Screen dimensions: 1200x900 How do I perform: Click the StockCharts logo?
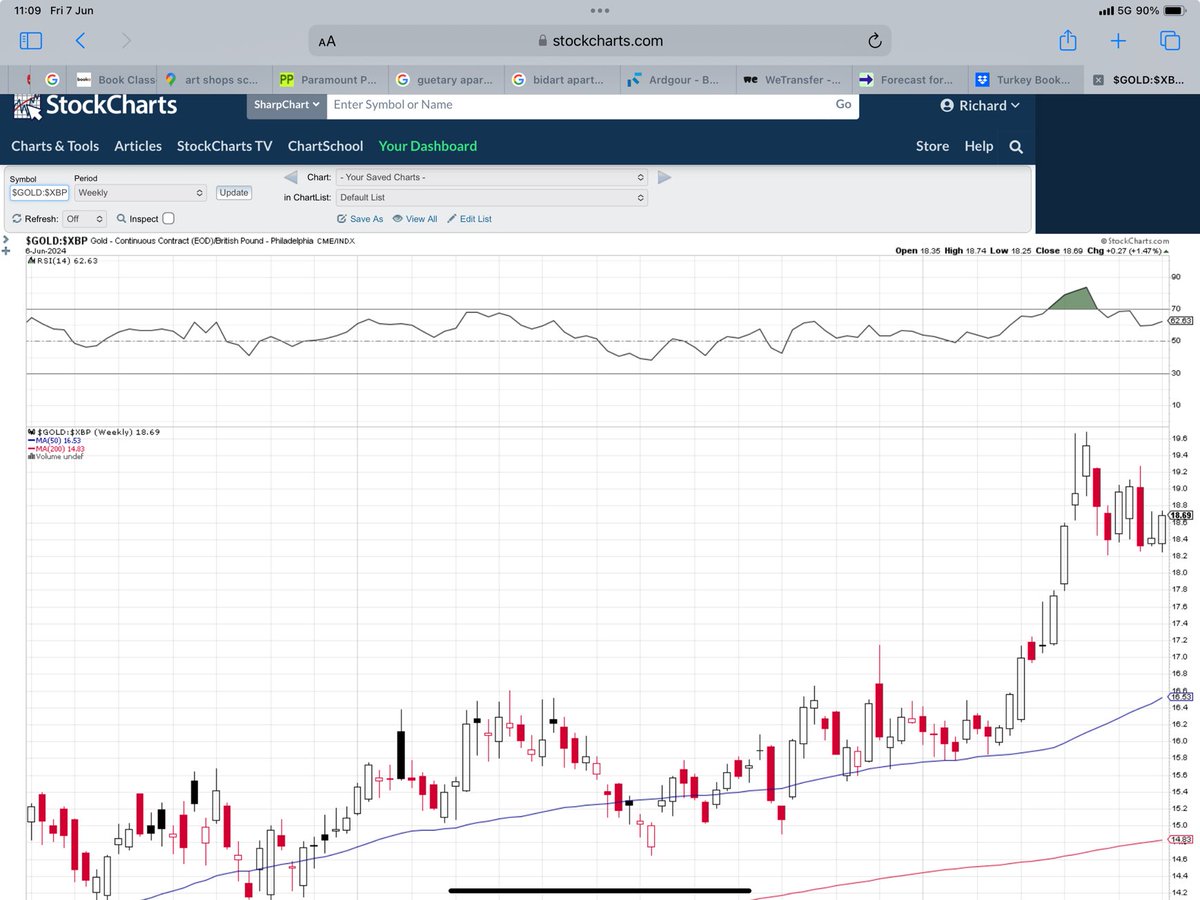tap(96, 105)
